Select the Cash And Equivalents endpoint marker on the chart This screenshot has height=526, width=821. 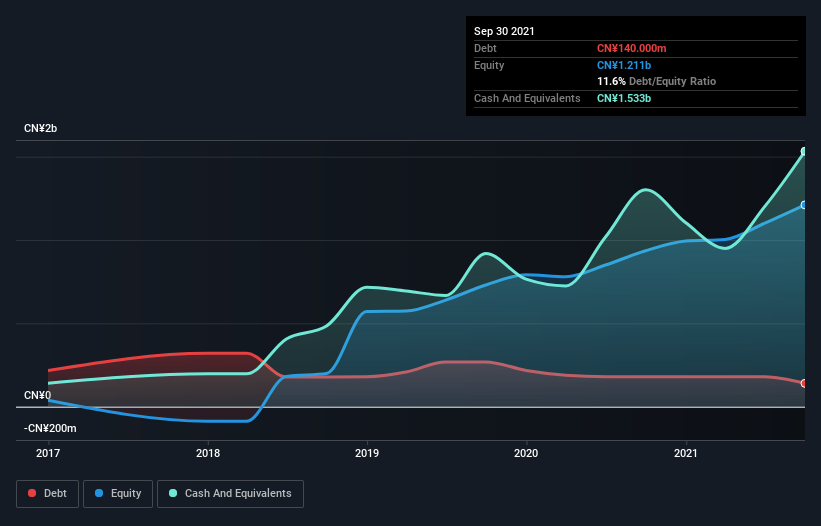point(804,151)
